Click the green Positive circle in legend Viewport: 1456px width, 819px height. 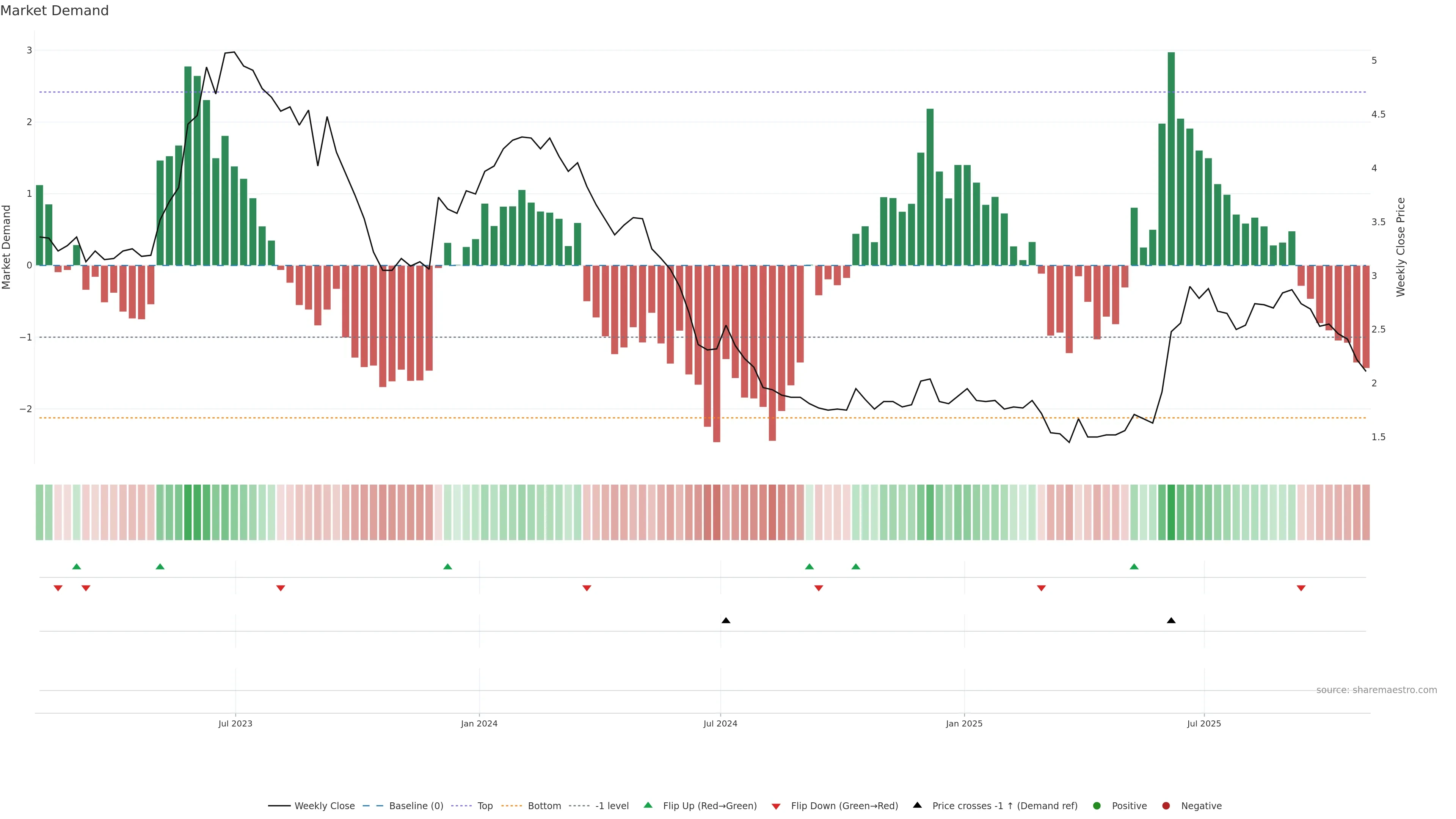[x=1097, y=805]
